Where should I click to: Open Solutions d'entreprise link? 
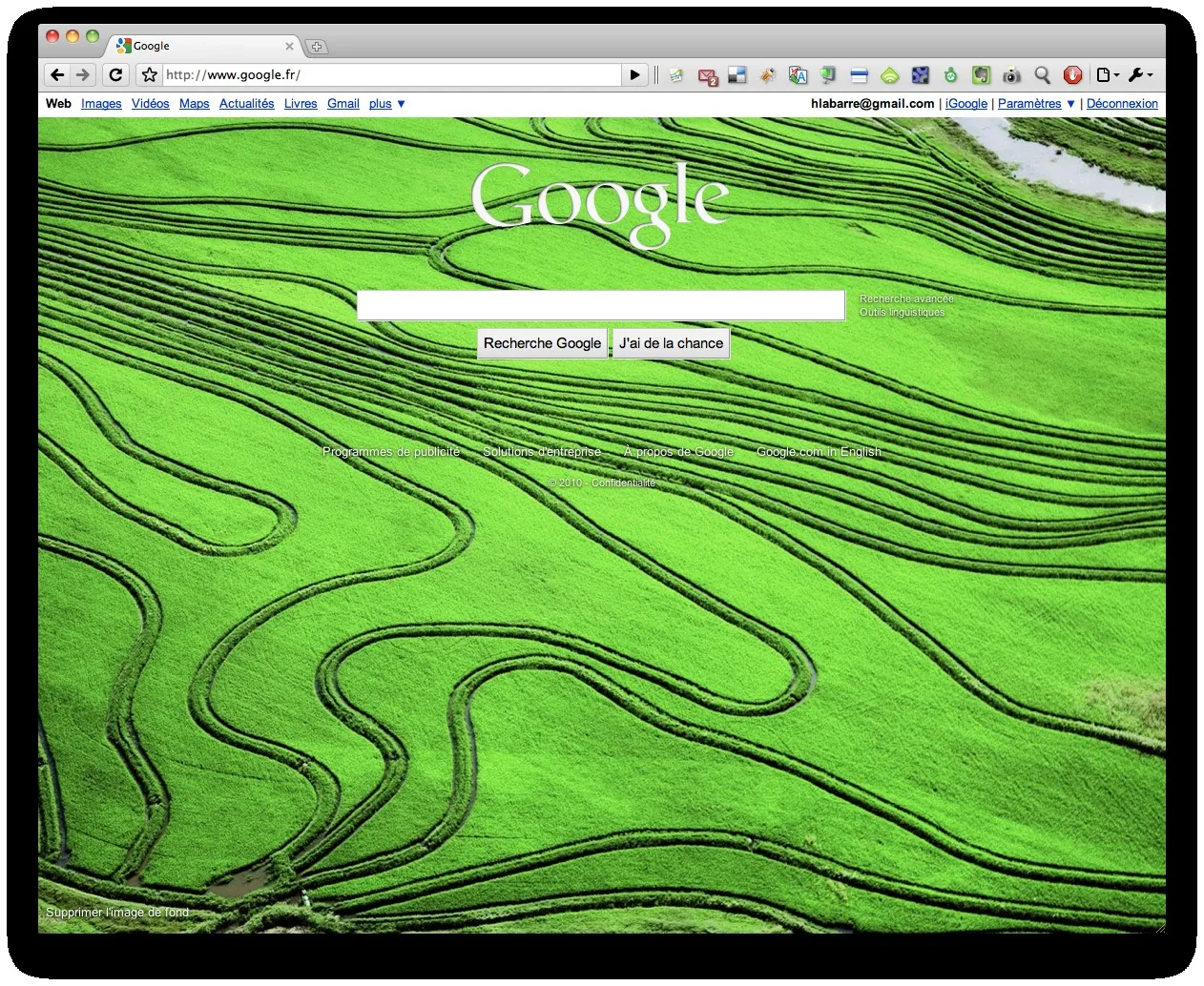pyautogui.click(x=542, y=451)
